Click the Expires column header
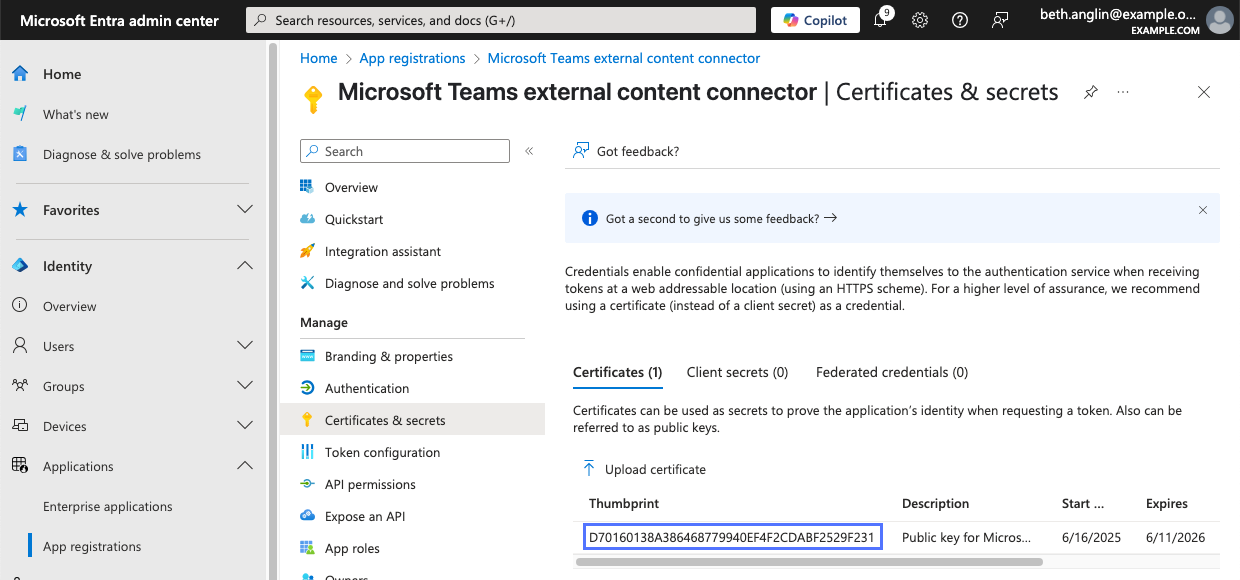This screenshot has width=1240, height=580. pyautogui.click(x=1167, y=503)
